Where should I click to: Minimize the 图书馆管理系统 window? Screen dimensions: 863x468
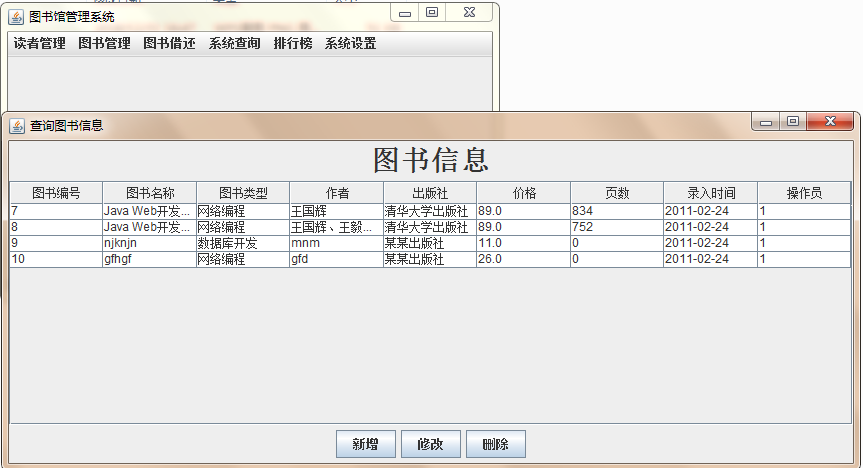[405, 13]
